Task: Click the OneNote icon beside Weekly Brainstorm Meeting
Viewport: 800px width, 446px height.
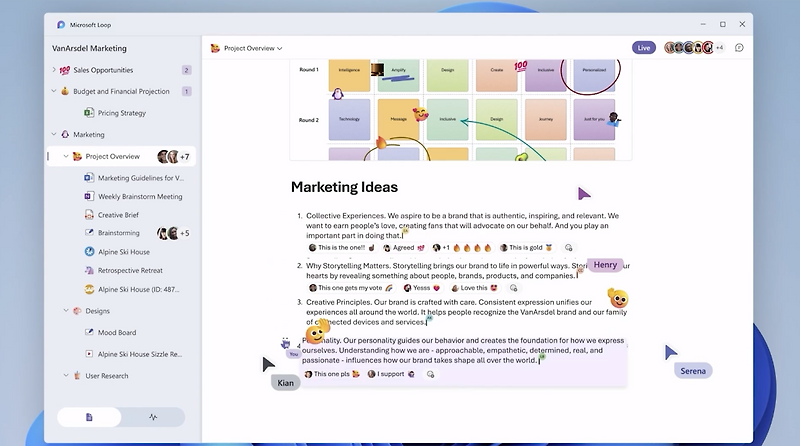Action: click(89, 196)
